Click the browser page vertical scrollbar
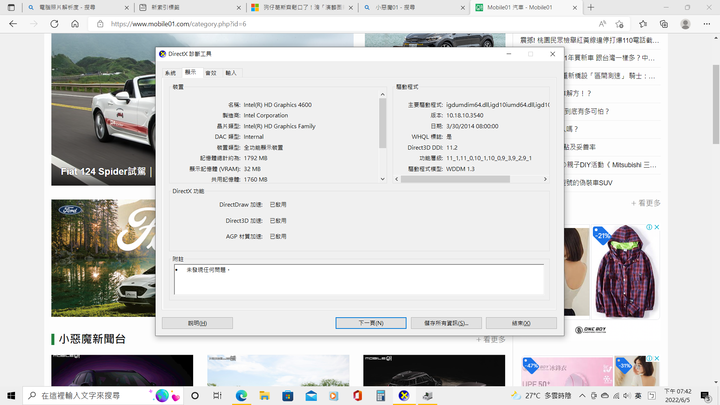720x405 pixels. coord(715,104)
